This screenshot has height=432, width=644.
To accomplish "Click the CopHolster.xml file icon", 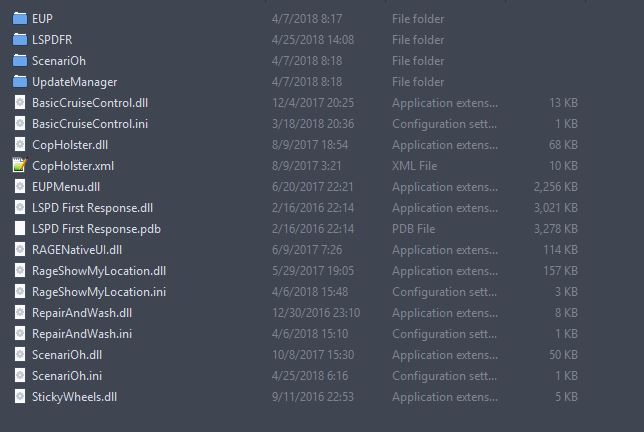I will coord(19,165).
